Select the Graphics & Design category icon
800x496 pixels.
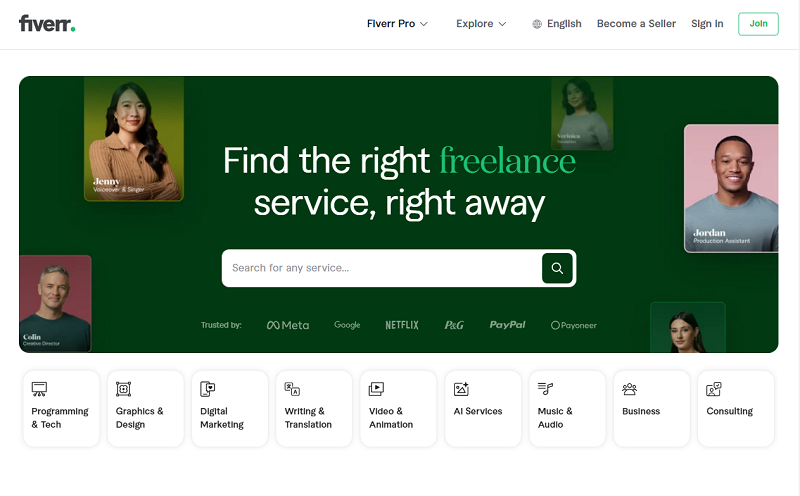[124, 389]
